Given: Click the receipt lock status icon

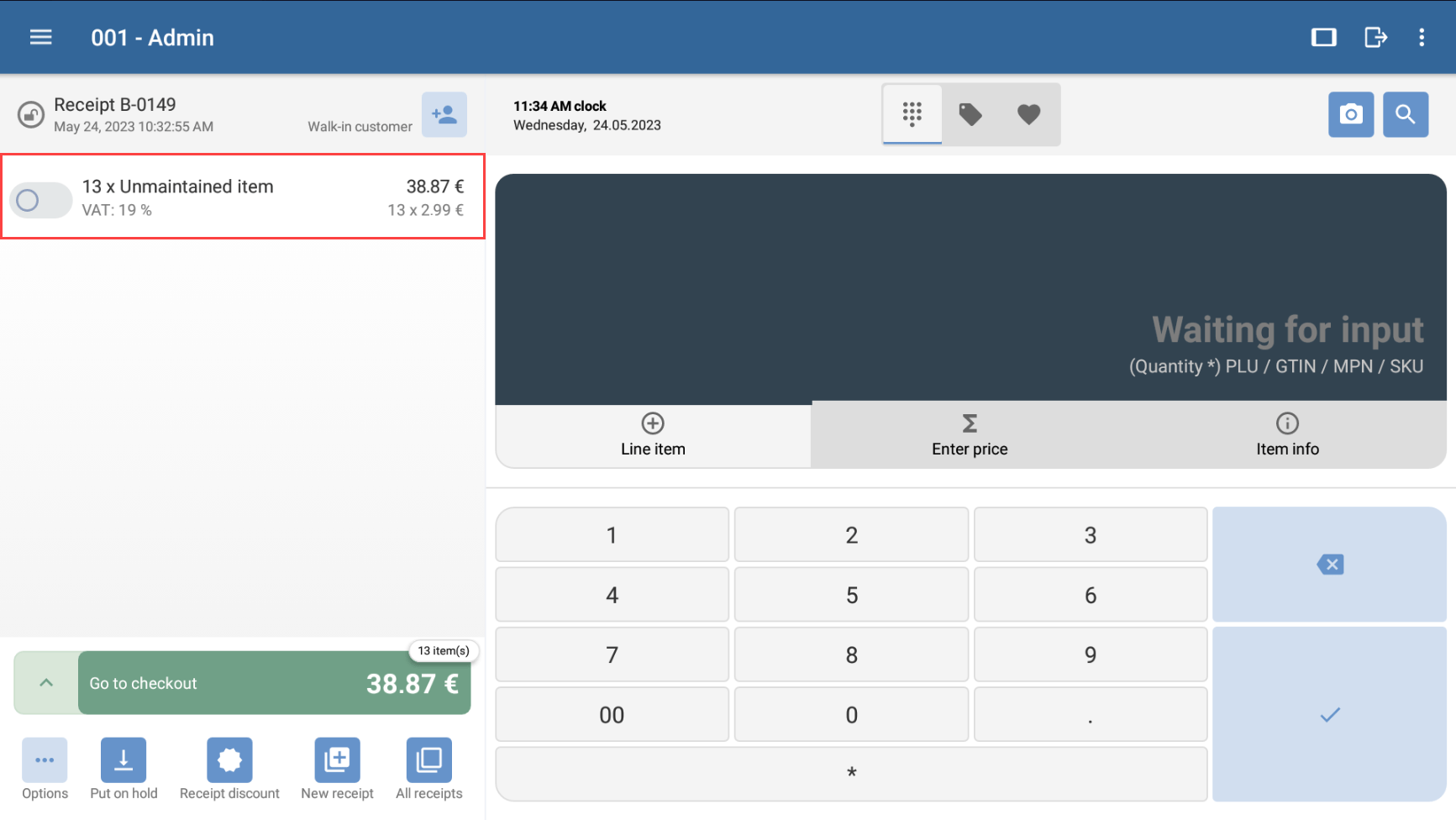Looking at the screenshot, I should point(31,114).
